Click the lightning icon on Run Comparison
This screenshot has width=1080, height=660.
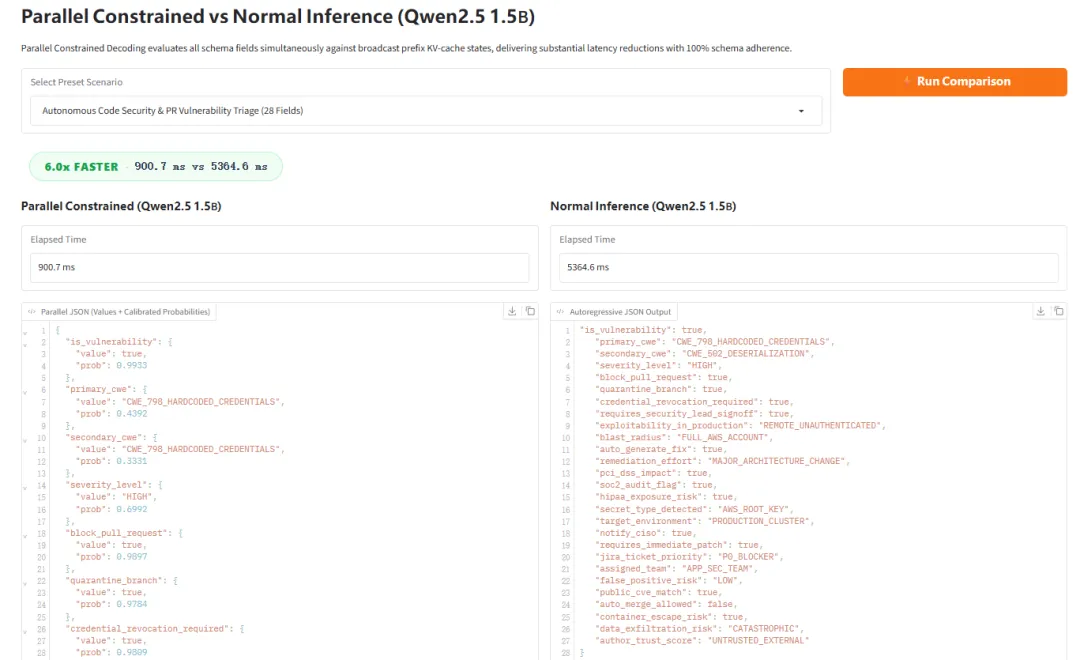coord(907,81)
